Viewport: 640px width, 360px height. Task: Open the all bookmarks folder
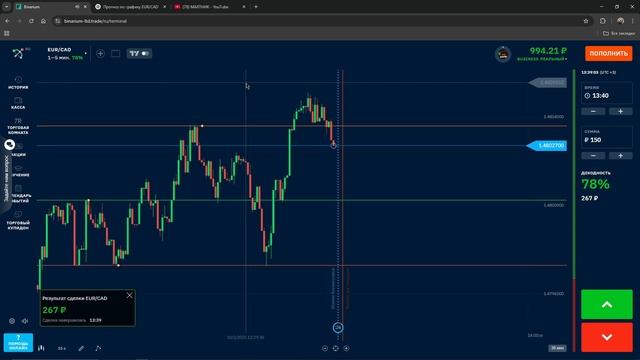click(619, 33)
